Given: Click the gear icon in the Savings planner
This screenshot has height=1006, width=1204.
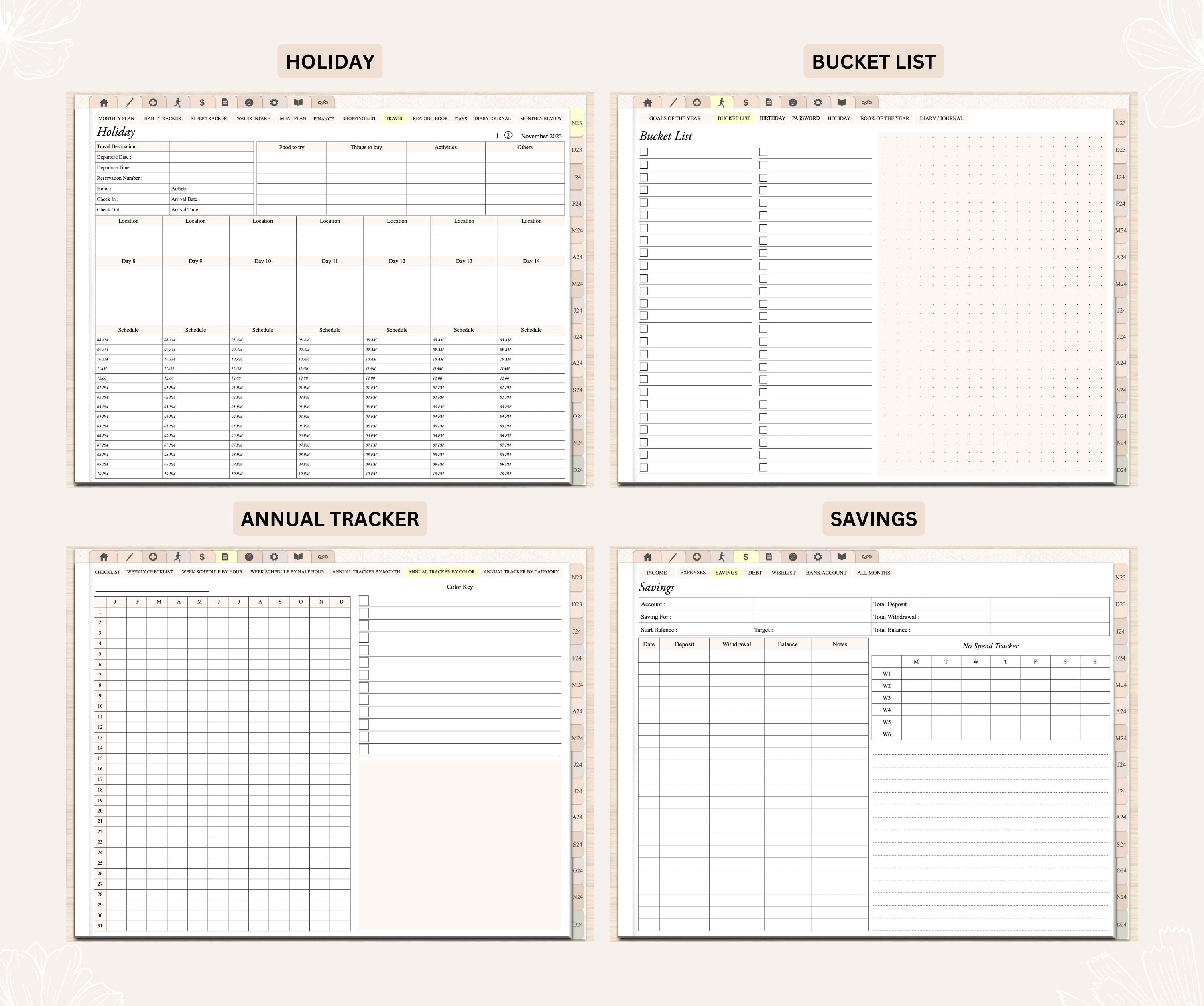Looking at the screenshot, I should (x=818, y=557).
